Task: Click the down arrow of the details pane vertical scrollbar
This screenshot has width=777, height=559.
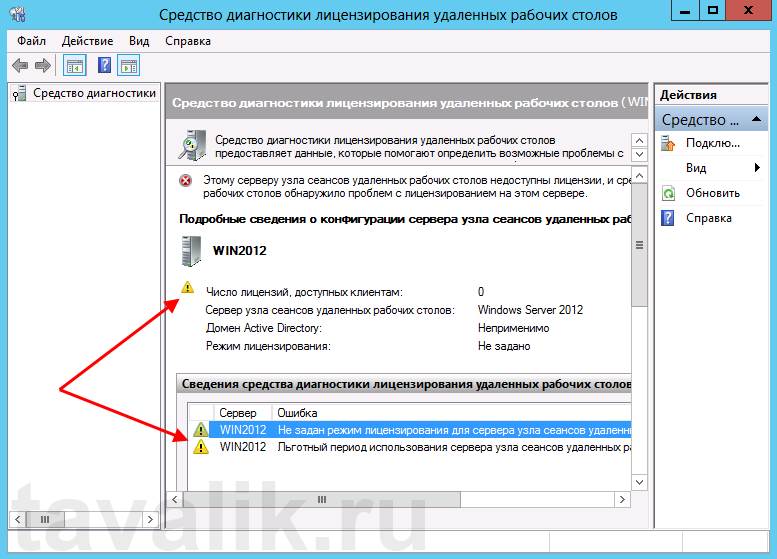Action: 640,480
